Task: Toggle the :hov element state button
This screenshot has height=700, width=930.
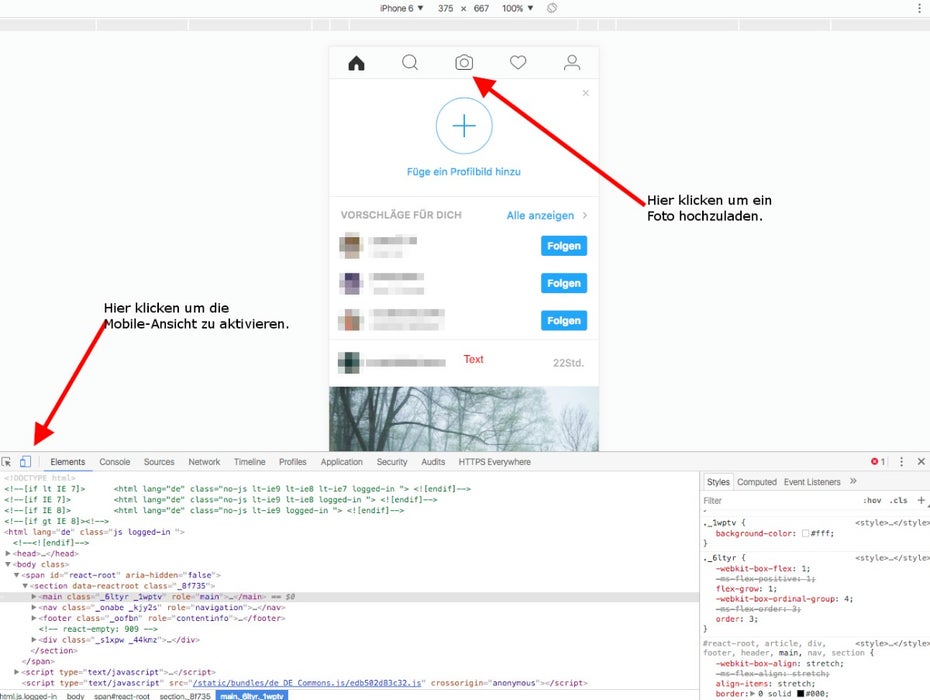Action: [x=872, y=501]
